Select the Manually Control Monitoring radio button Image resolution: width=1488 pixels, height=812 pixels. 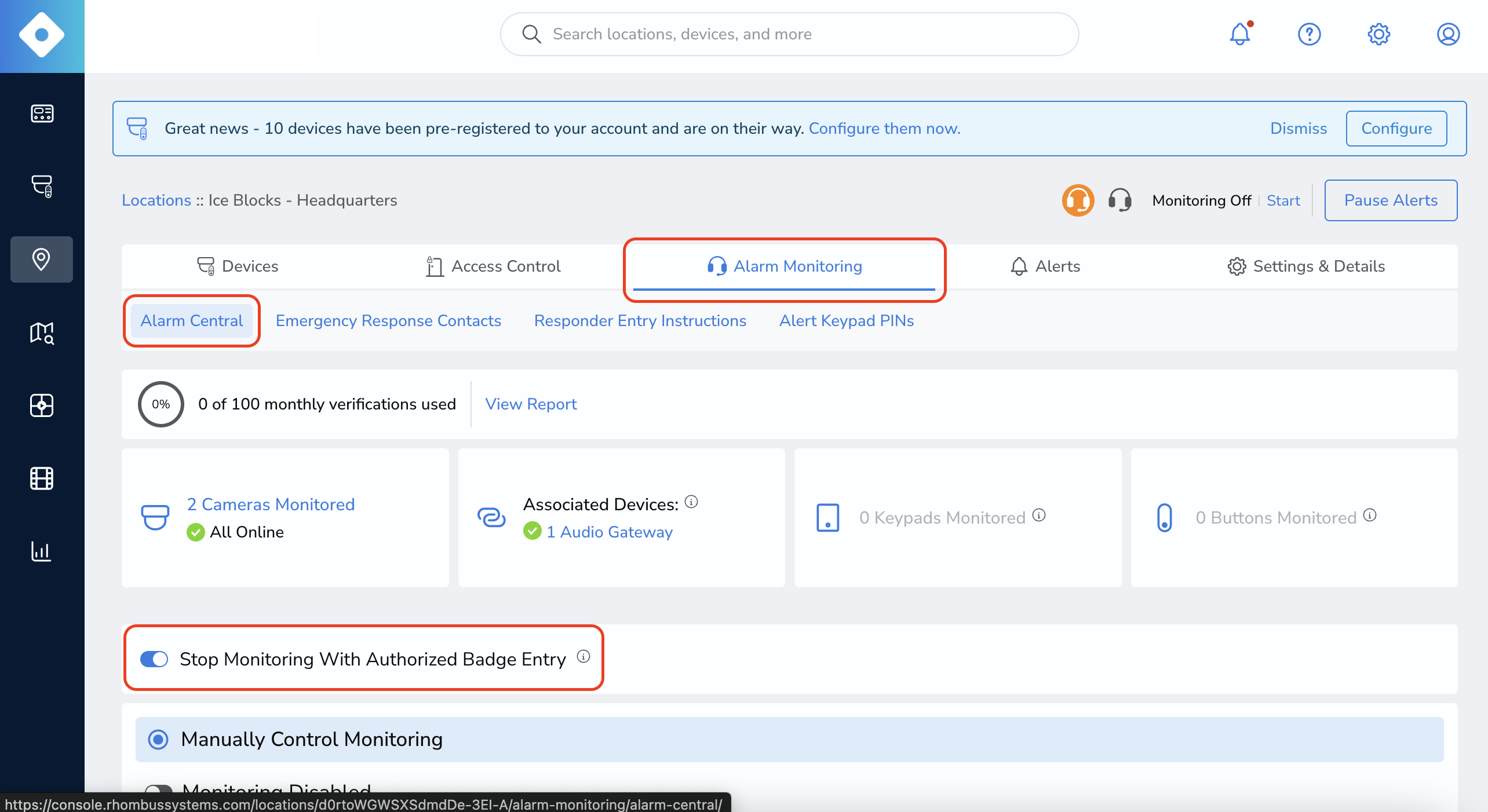[x=158, y=739]
